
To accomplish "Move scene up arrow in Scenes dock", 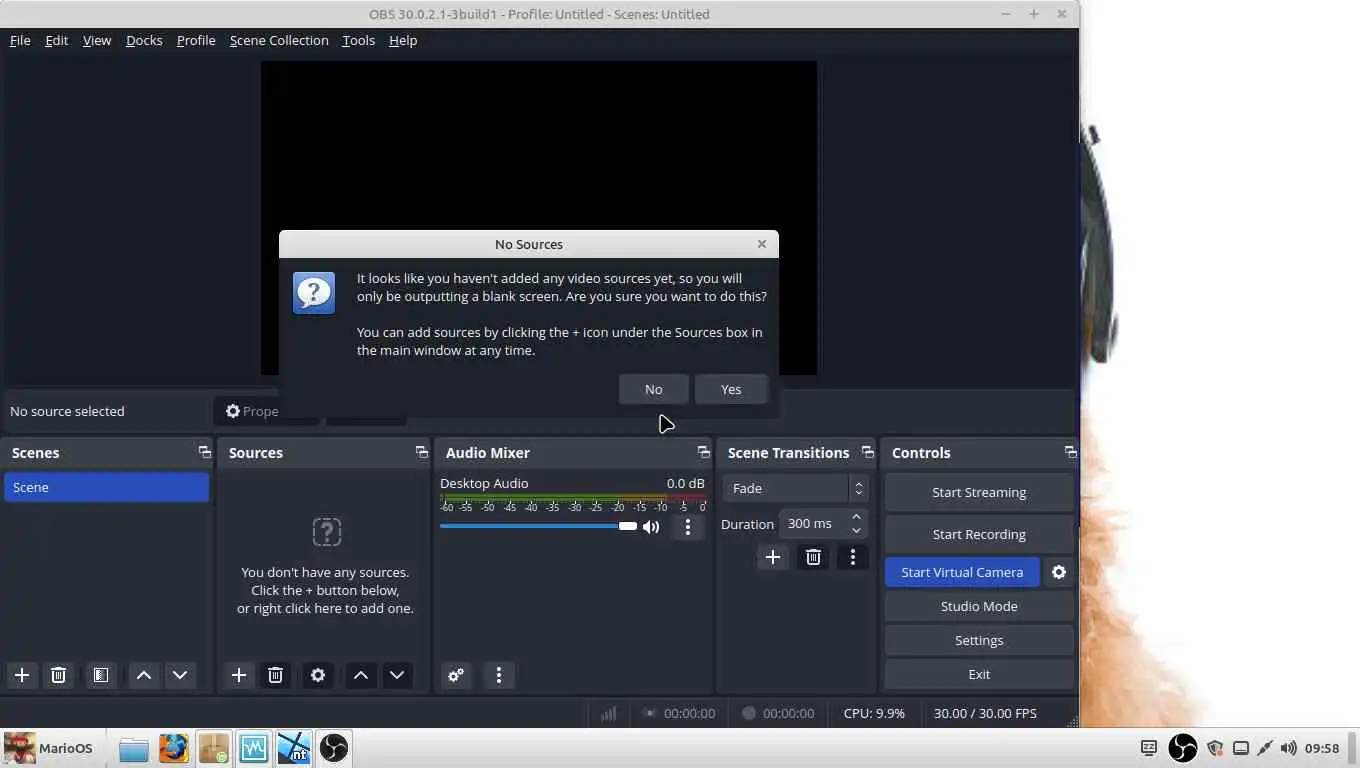I will pyautogui.click(x=144, y=675).
